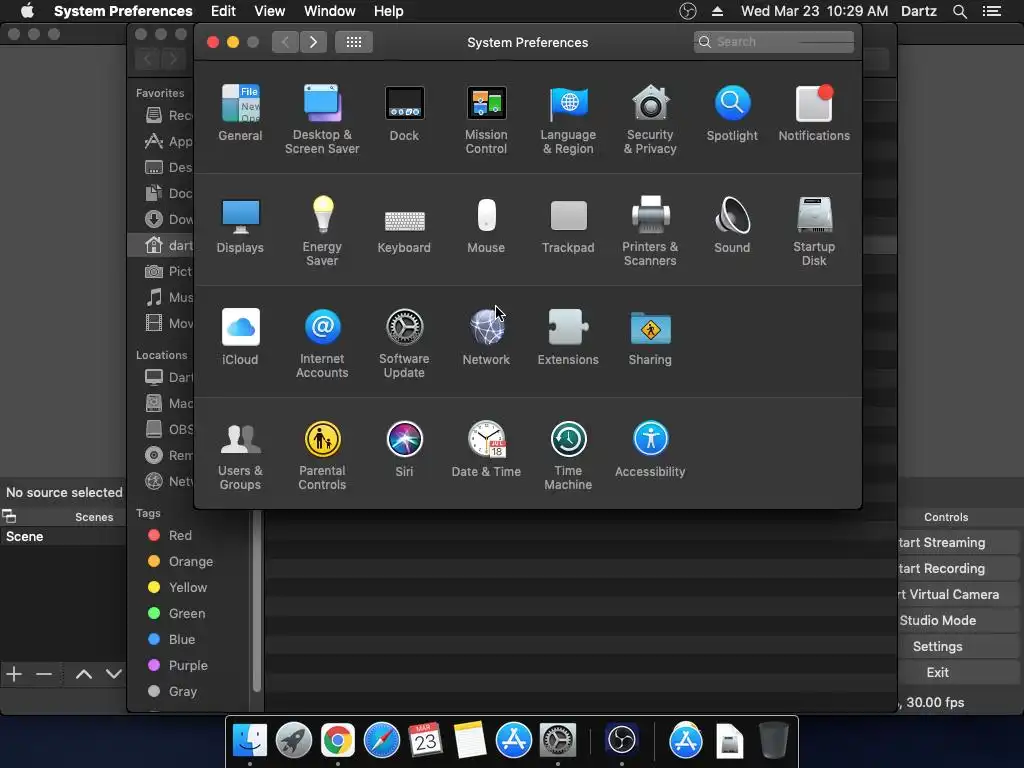Viewport: 1024px width, 768px height.
Task: Move scene up with the arrow
Action: 84,674
